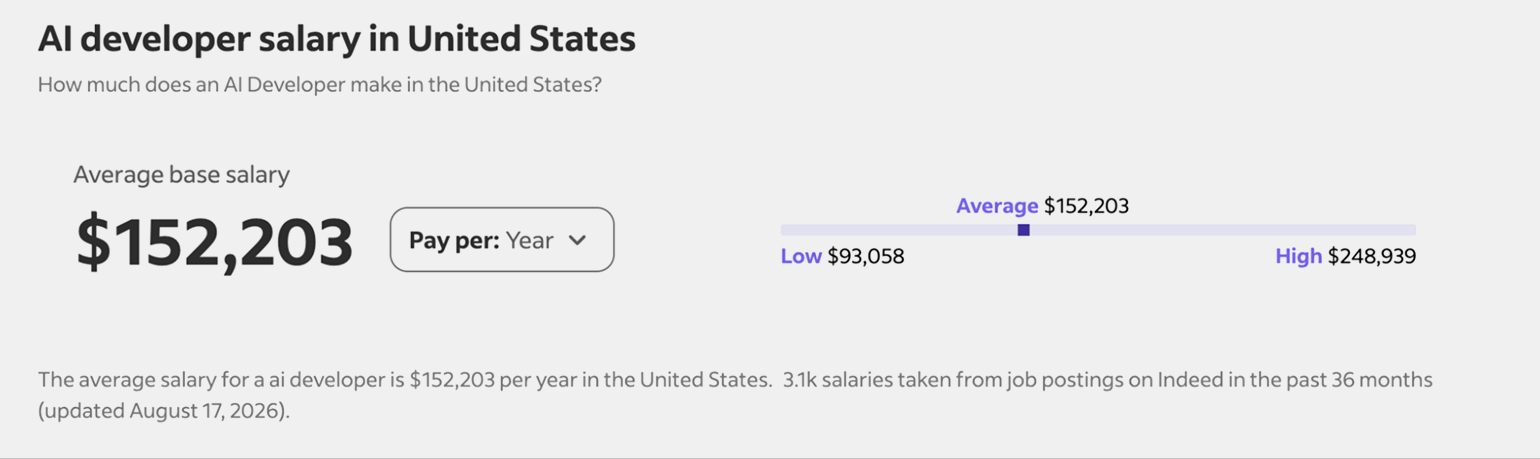Click the chevron arrow next to Year

click(x=577, y=241)
